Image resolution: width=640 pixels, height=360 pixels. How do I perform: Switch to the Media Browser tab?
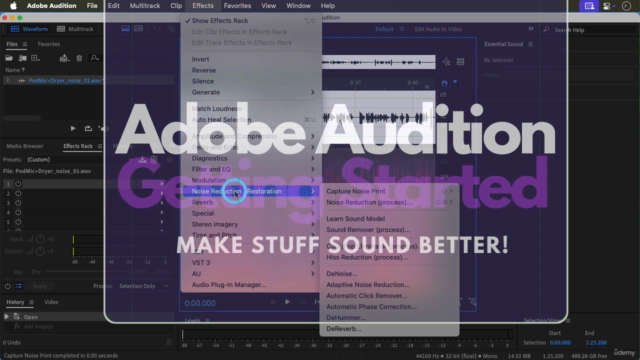(25, 146)
